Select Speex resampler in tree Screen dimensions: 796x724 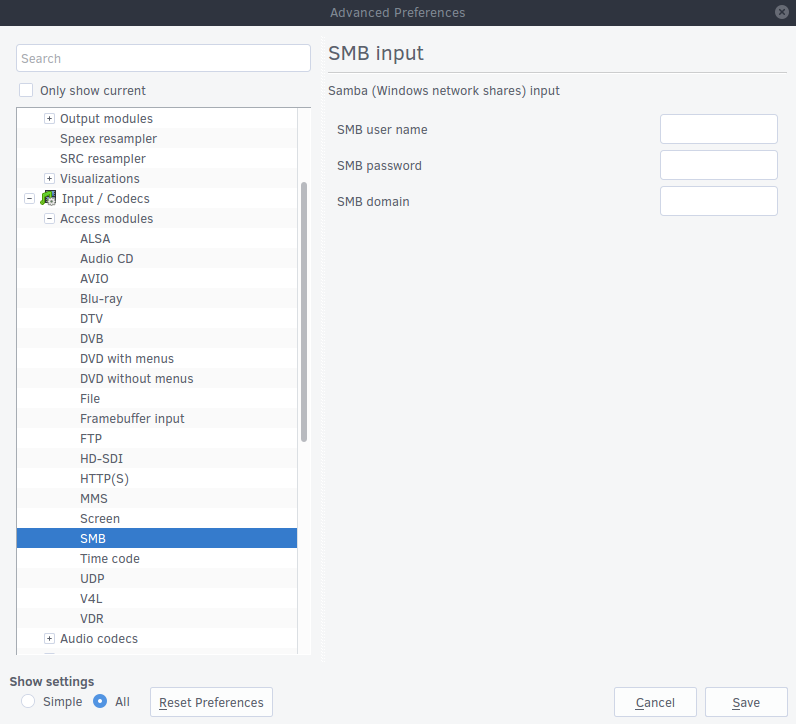click(108, 139)
